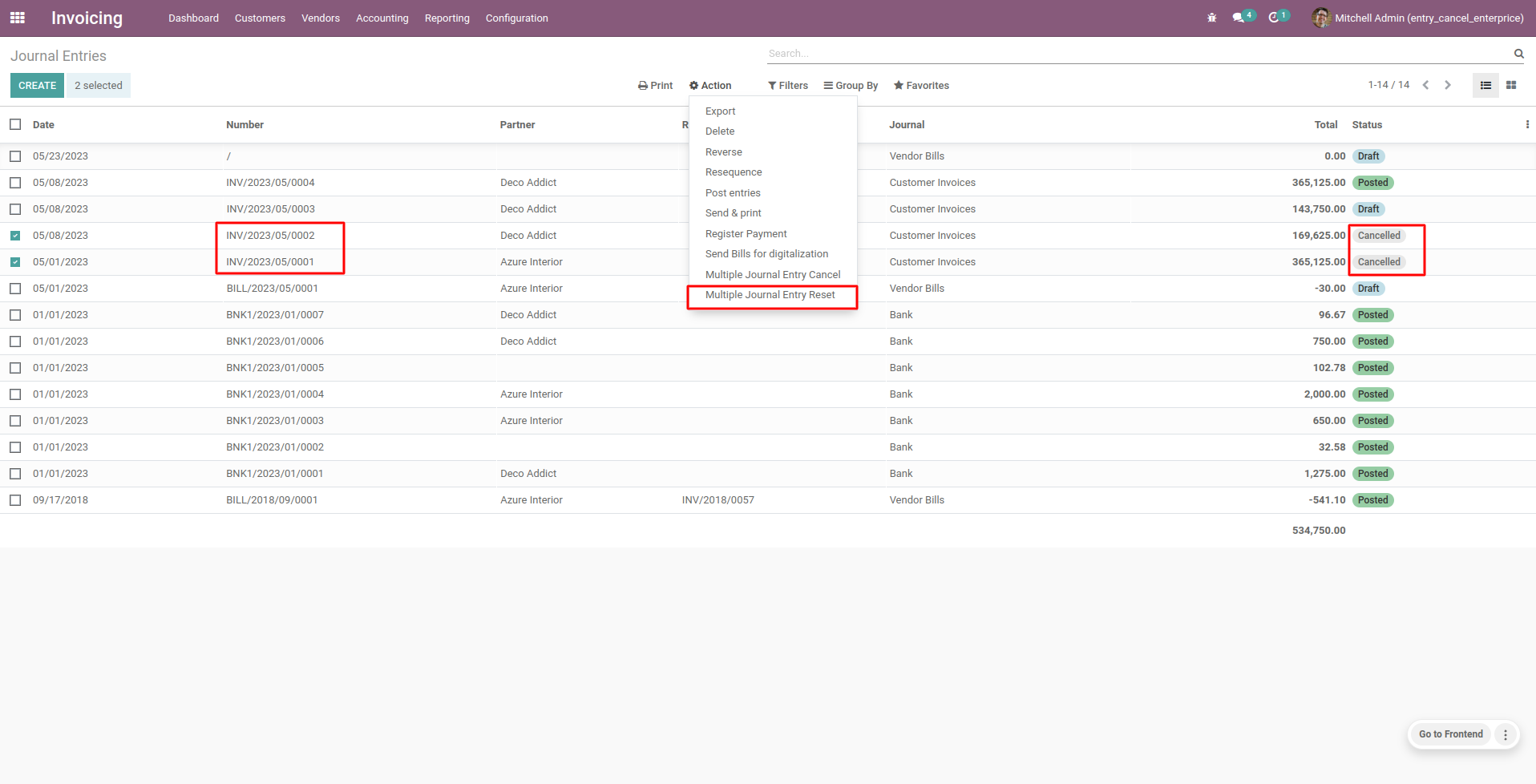Check the BNK1/2023/01/0007 row checkbox

coord(15,315)
